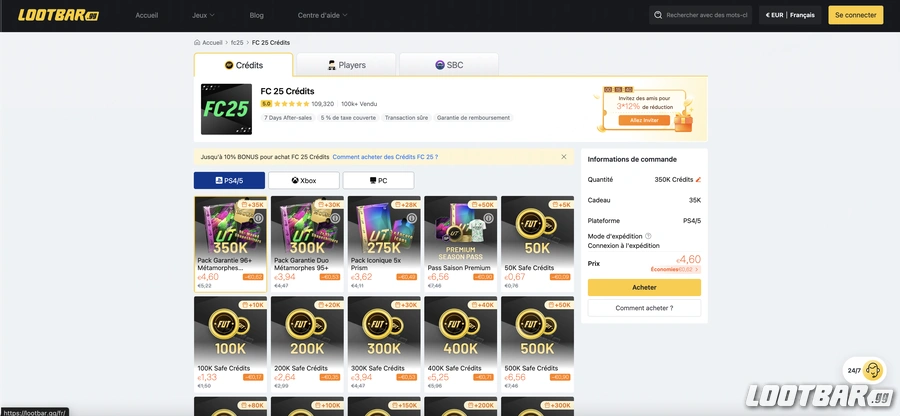Click the Acheter button
The height and width of the screenshot is (416, 900).
click(x=644, y=287)
